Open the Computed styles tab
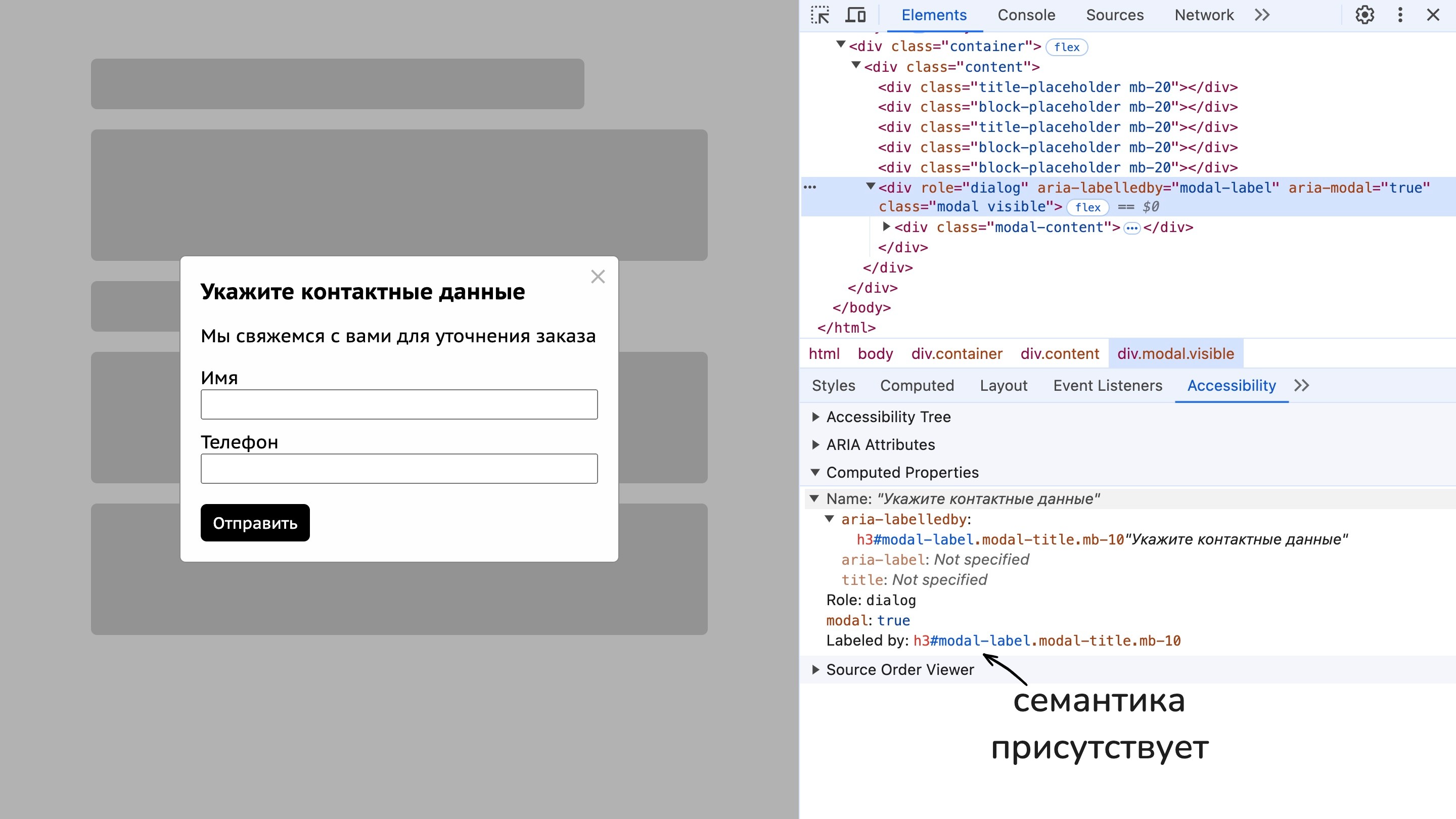1456x819 pixels. pyautogui.click(x=917, y=385)
